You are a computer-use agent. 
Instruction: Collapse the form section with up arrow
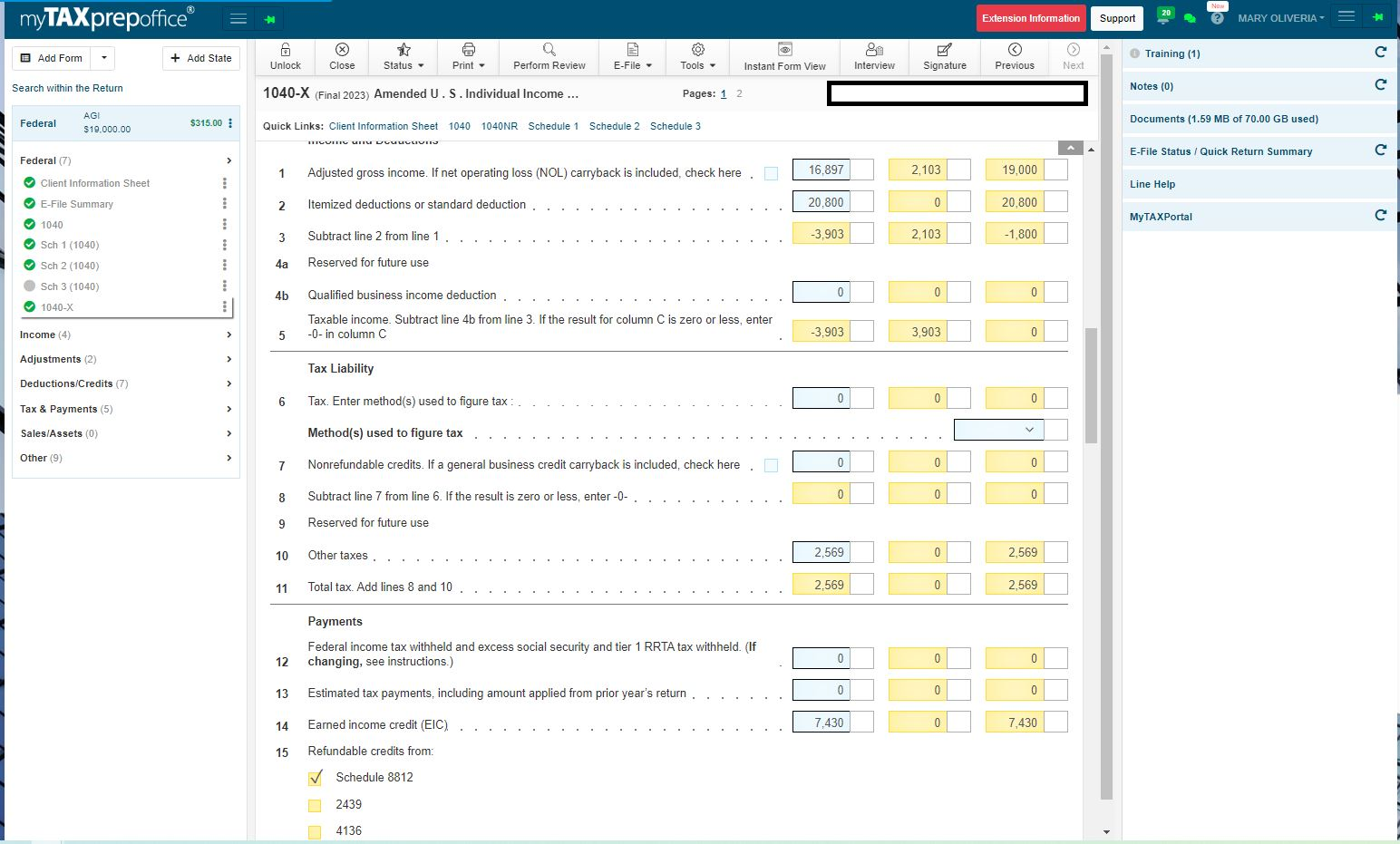1070,147
